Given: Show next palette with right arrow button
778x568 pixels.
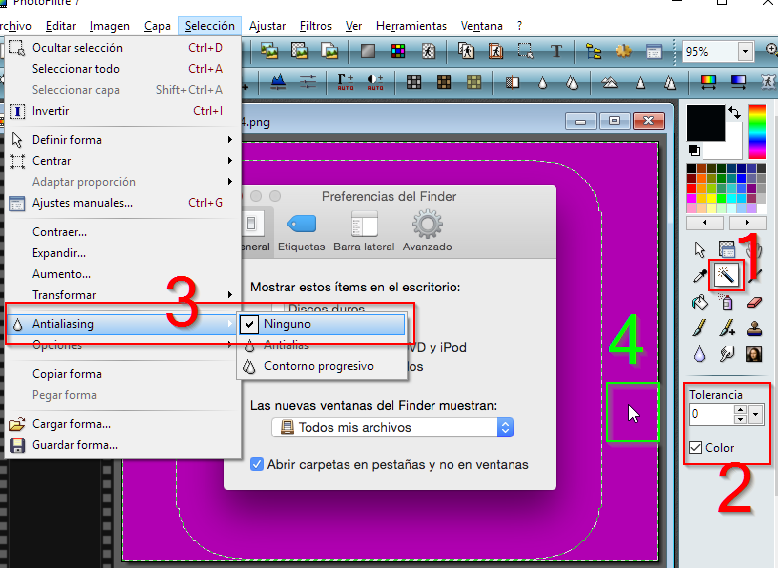Looking at the screenshot, I should click(x=748, y=223).
